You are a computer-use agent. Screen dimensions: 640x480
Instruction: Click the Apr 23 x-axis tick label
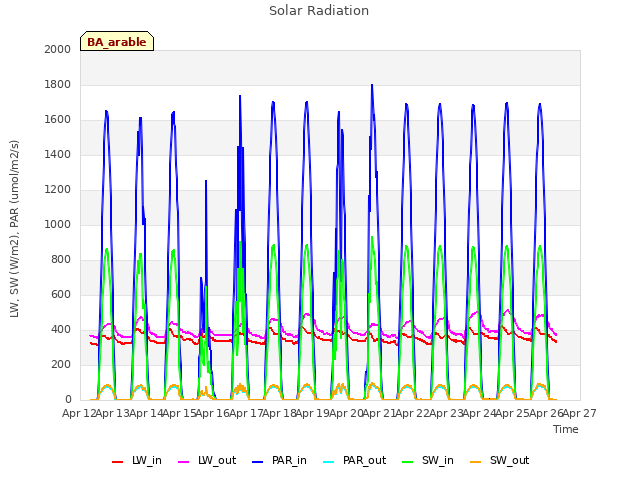(446, 413)
